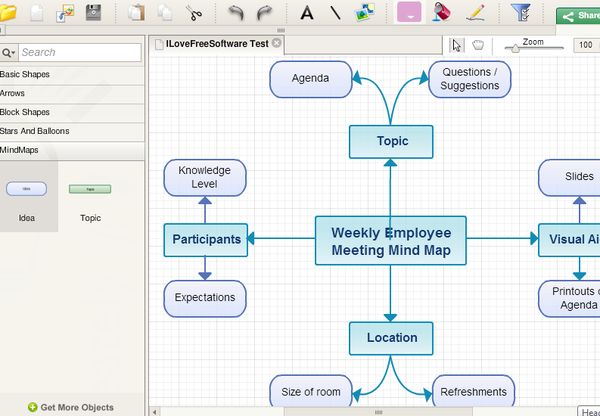Click the paste clipboard icon
The width and height of the screenshot is (600, 416).
(x=136, y=12)
